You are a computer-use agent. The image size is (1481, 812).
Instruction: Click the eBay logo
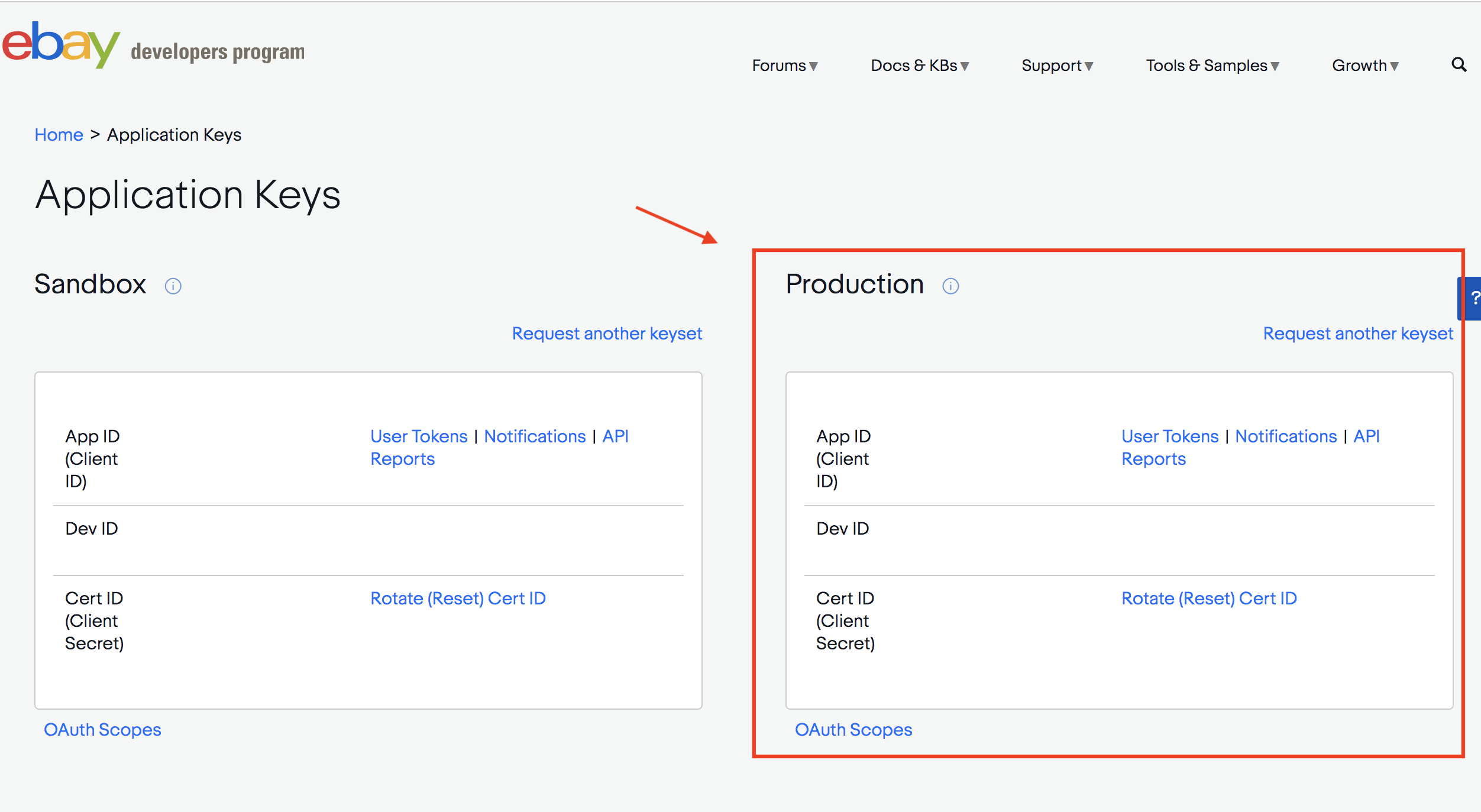pyautogui.click(x=61, y=44)
